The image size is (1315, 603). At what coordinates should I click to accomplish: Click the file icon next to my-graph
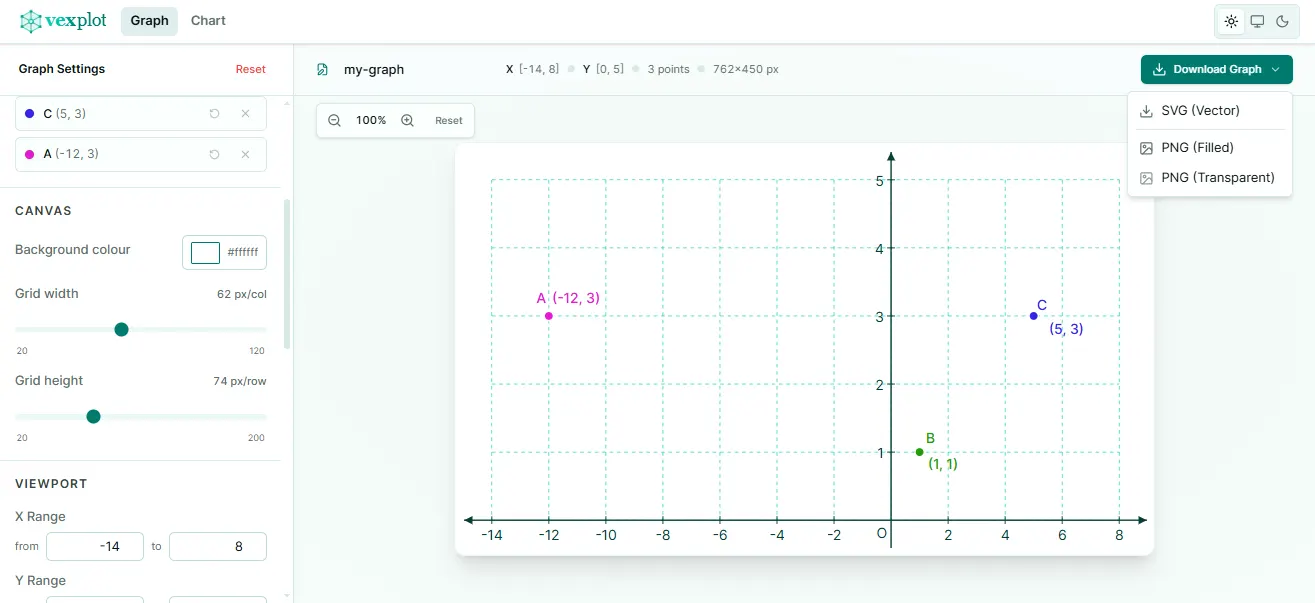tap(322, 69)
